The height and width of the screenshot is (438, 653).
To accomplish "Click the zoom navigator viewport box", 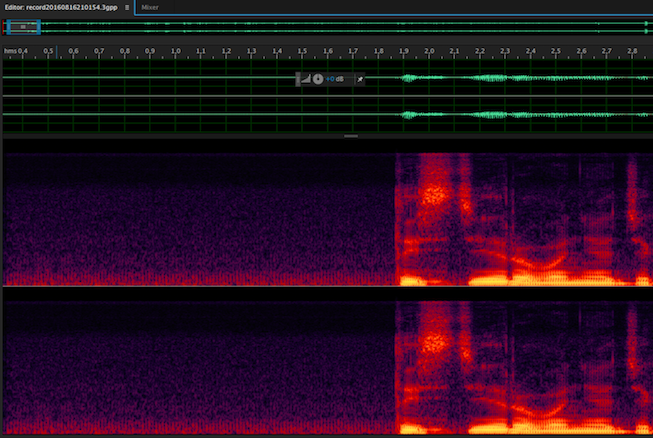I will pyautogui.click(x=22, y=27).
